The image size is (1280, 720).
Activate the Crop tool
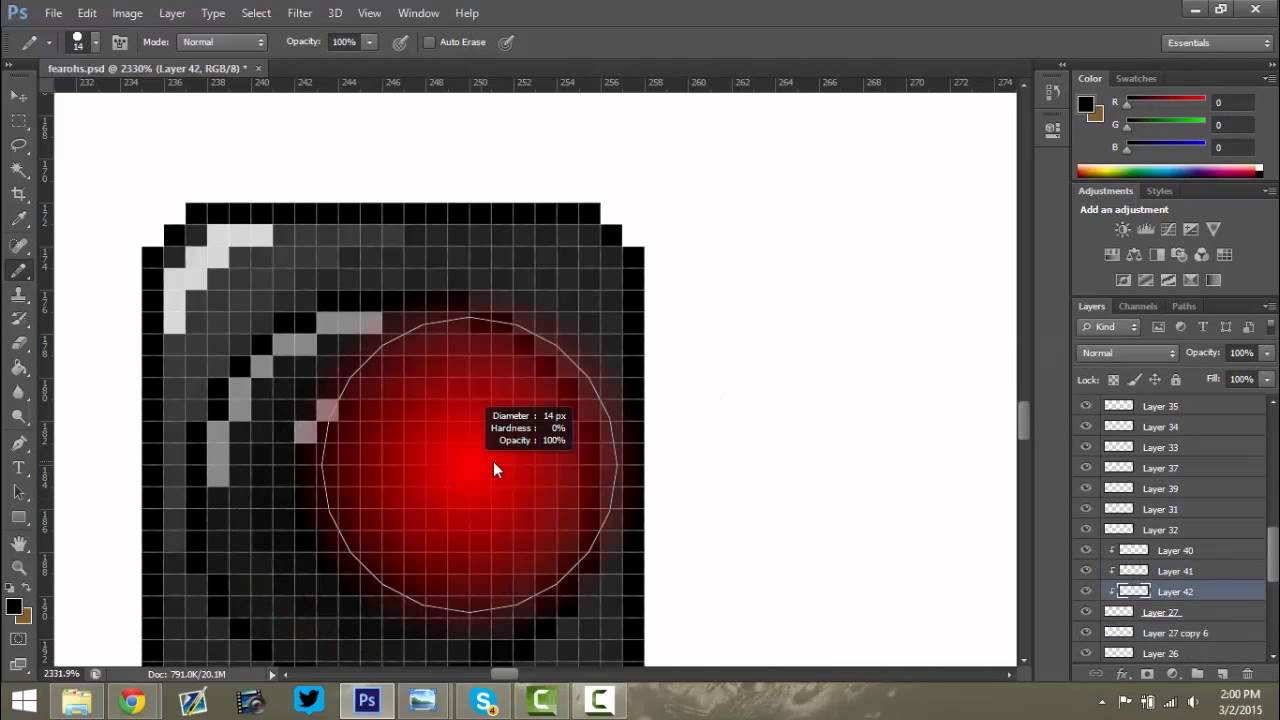(x=19, y=195)
